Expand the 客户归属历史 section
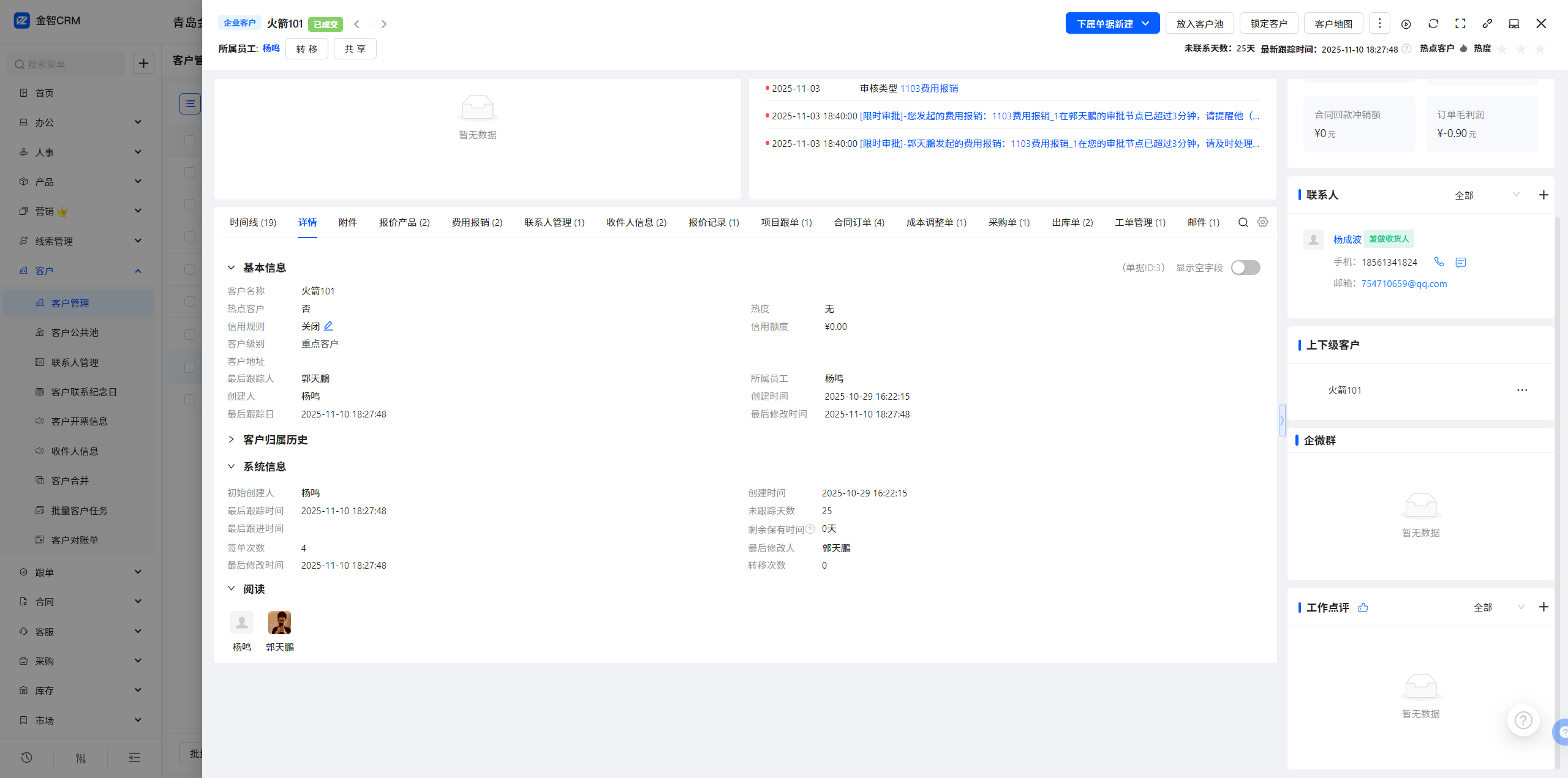The width and height of the screenshot is (1568, 778). point(232,439)
